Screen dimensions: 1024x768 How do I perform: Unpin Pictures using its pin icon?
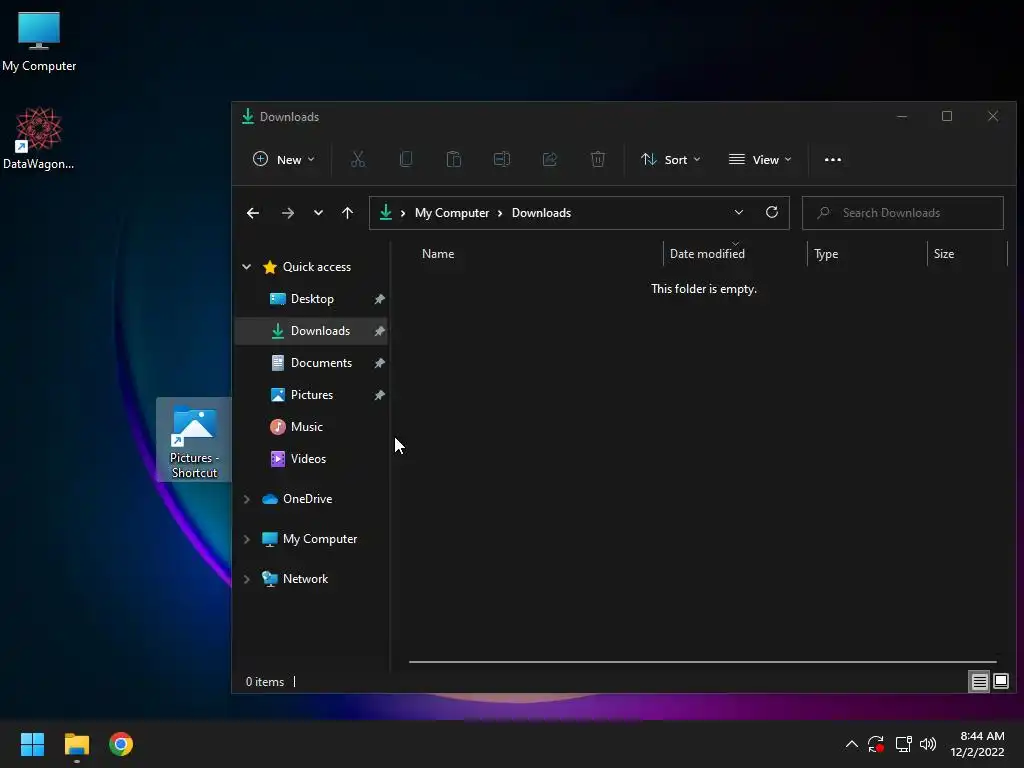pyautogui.click(x=379, y=394)
